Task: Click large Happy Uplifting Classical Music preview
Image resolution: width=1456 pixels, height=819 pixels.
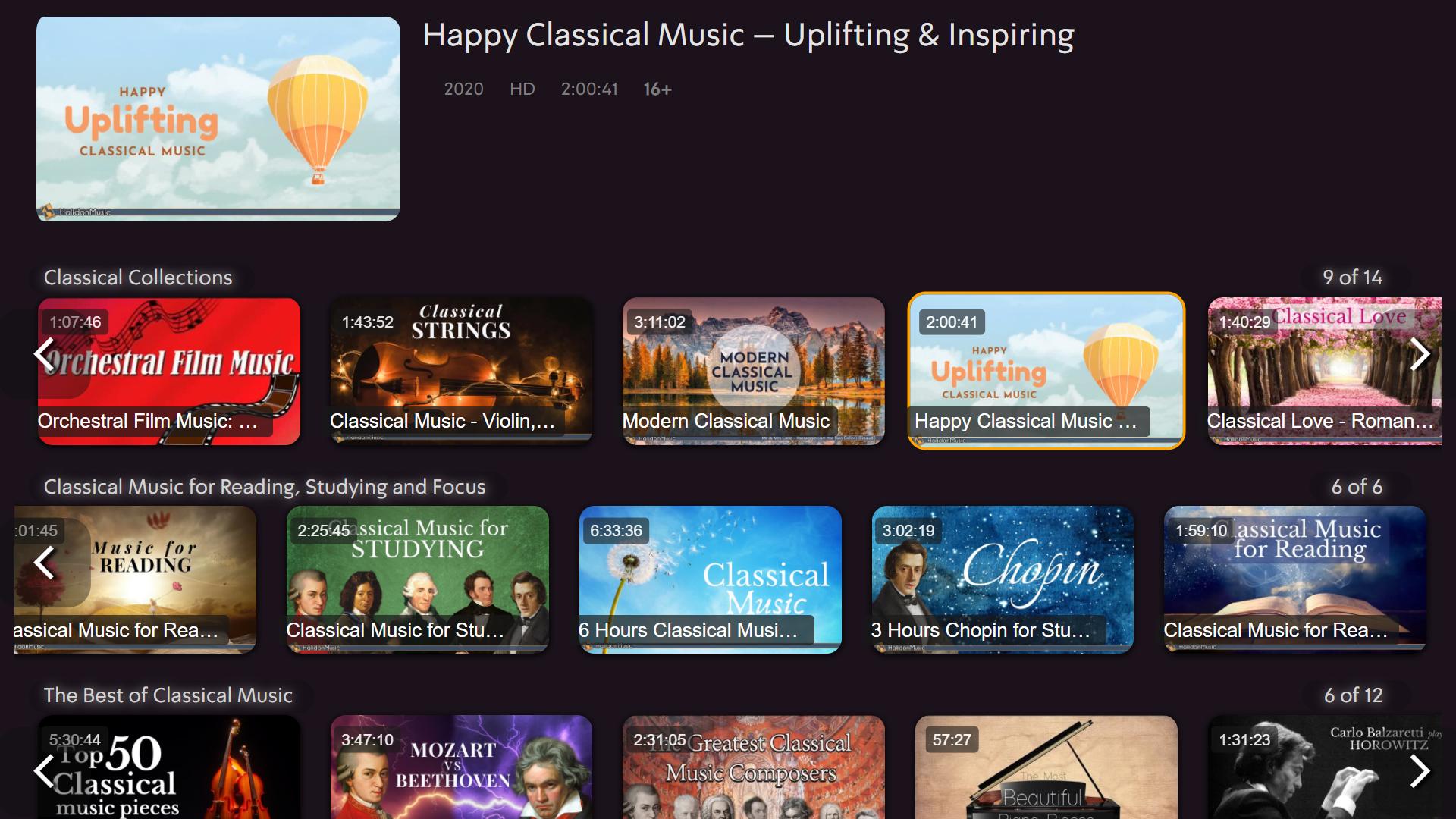Action: (218, 119)
